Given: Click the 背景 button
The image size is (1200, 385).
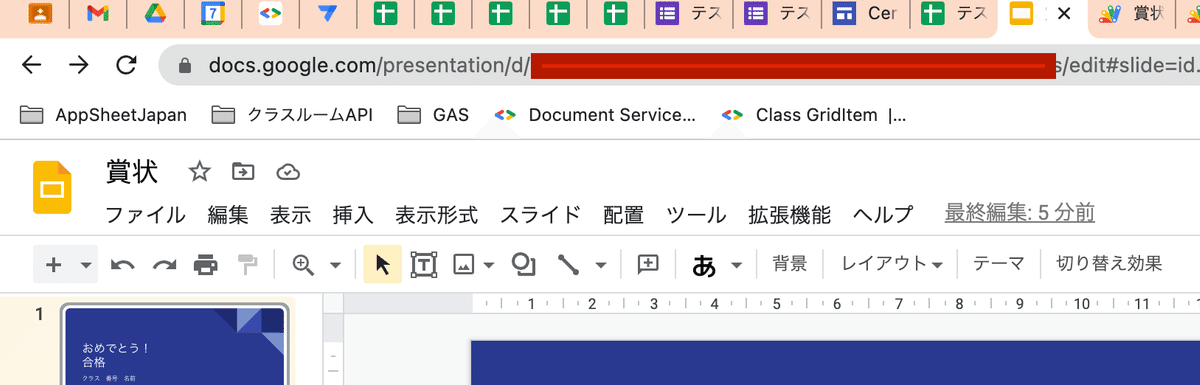Looking at the screenshot, I should click(x=790, y=264).
